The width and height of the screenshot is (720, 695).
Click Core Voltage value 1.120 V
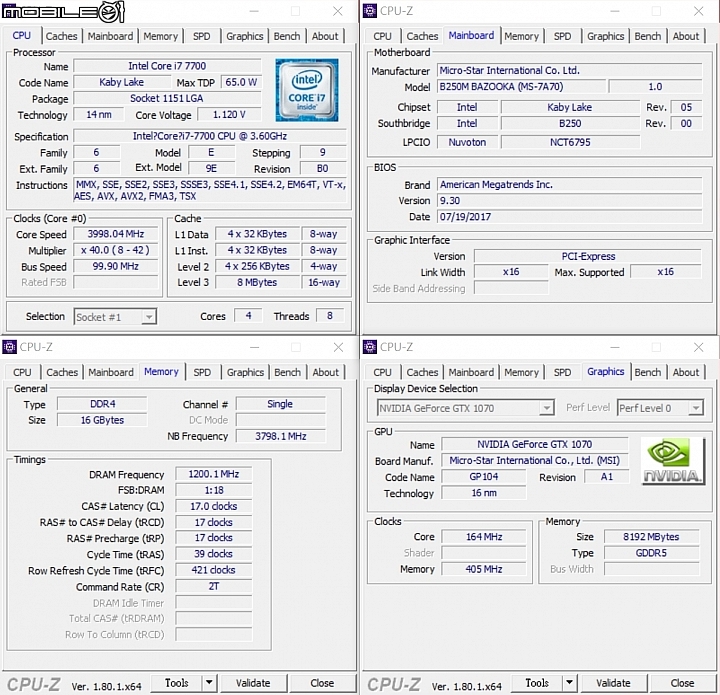(x=229, y=114)
